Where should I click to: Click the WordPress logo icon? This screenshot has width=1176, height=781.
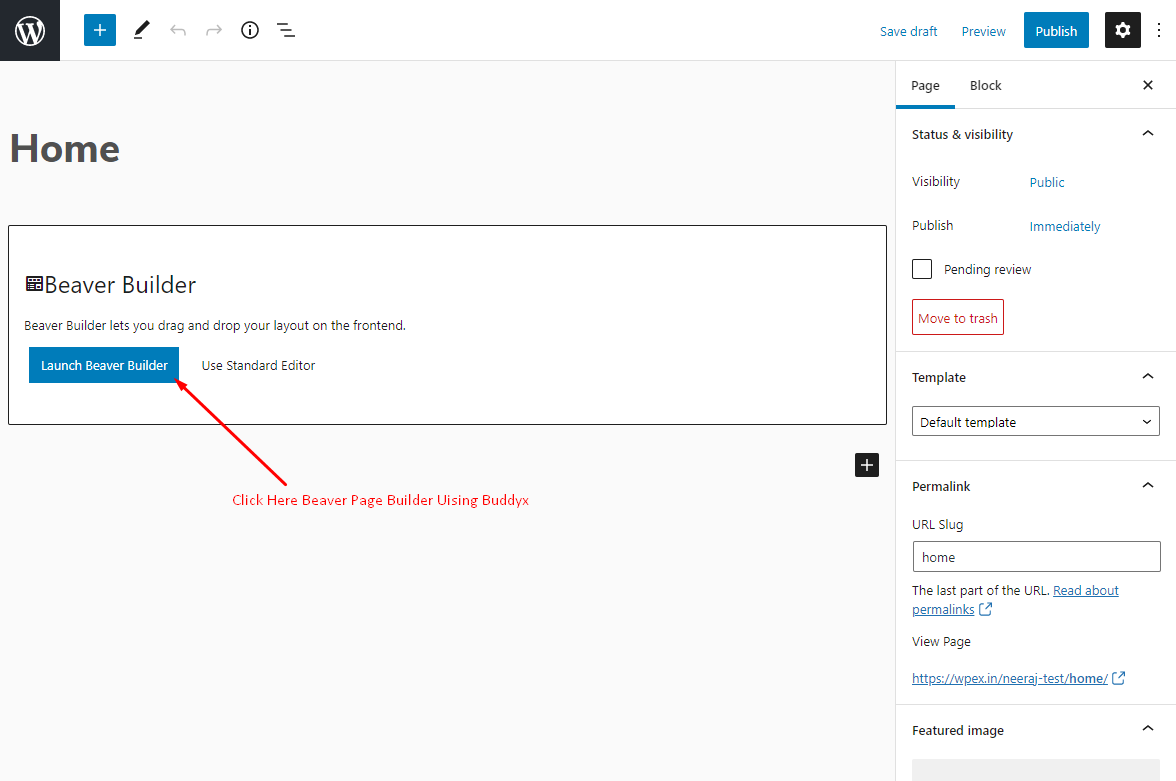point(30,30)
